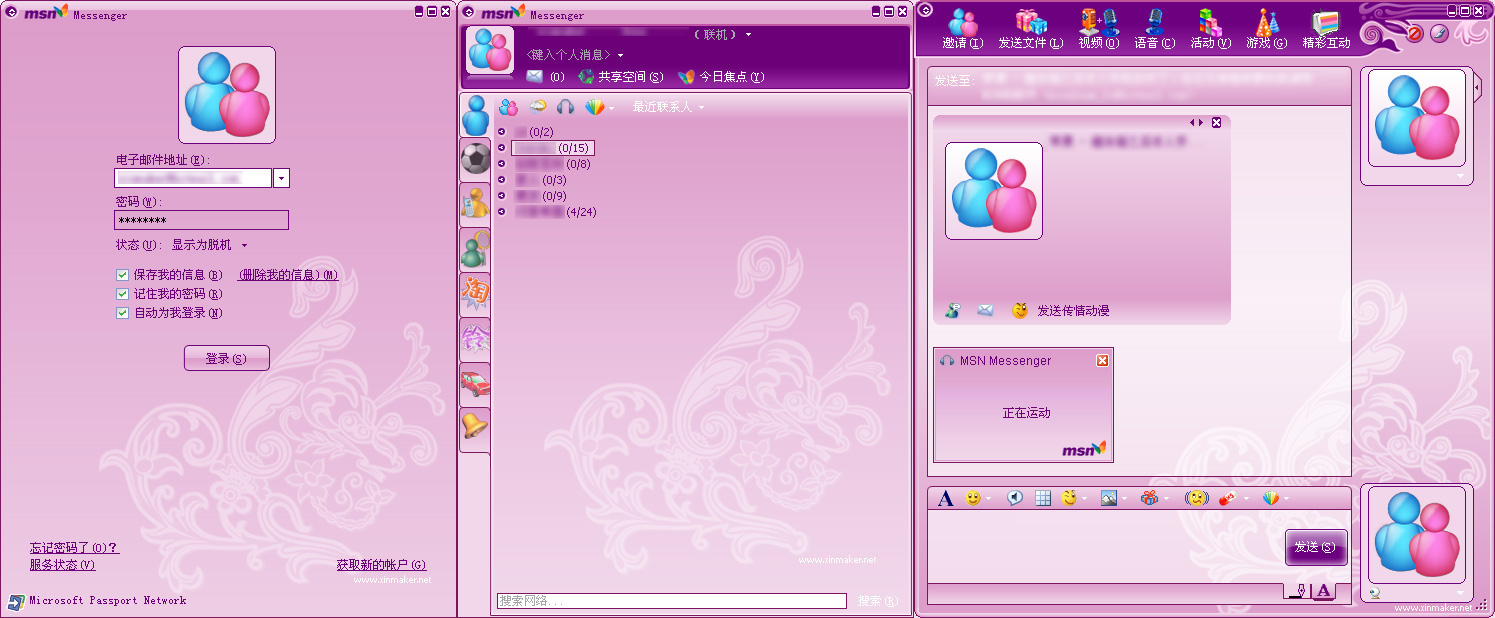This screenshot has height=618, width=1495.
Task: Click the 登录 sign-in button
Action: (227, 358)
